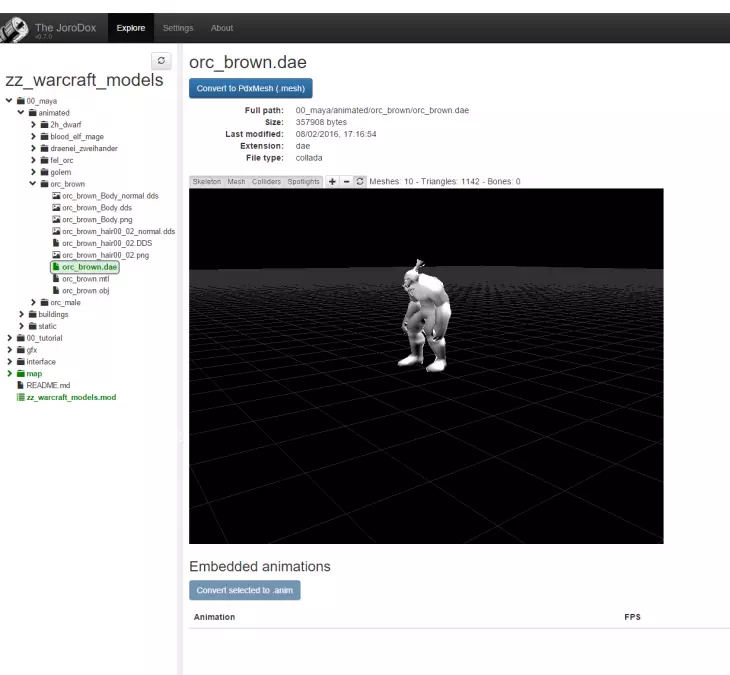730x675 pixels.
Task: Click the last modified date 08/02/2016
Action: point(336,134)
